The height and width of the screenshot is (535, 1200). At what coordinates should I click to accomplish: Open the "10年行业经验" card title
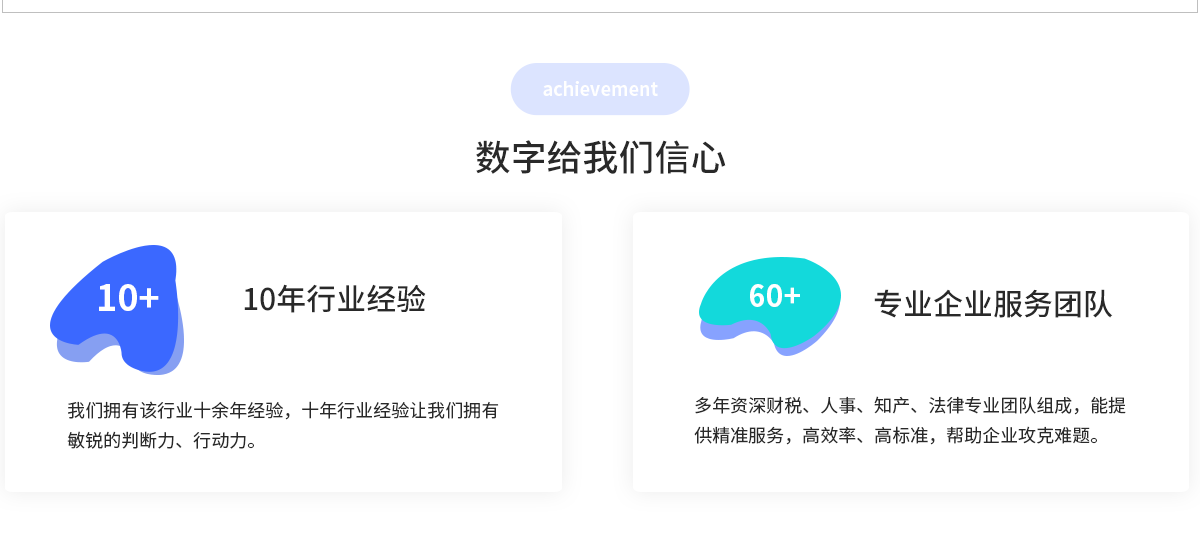click(334, 299)
